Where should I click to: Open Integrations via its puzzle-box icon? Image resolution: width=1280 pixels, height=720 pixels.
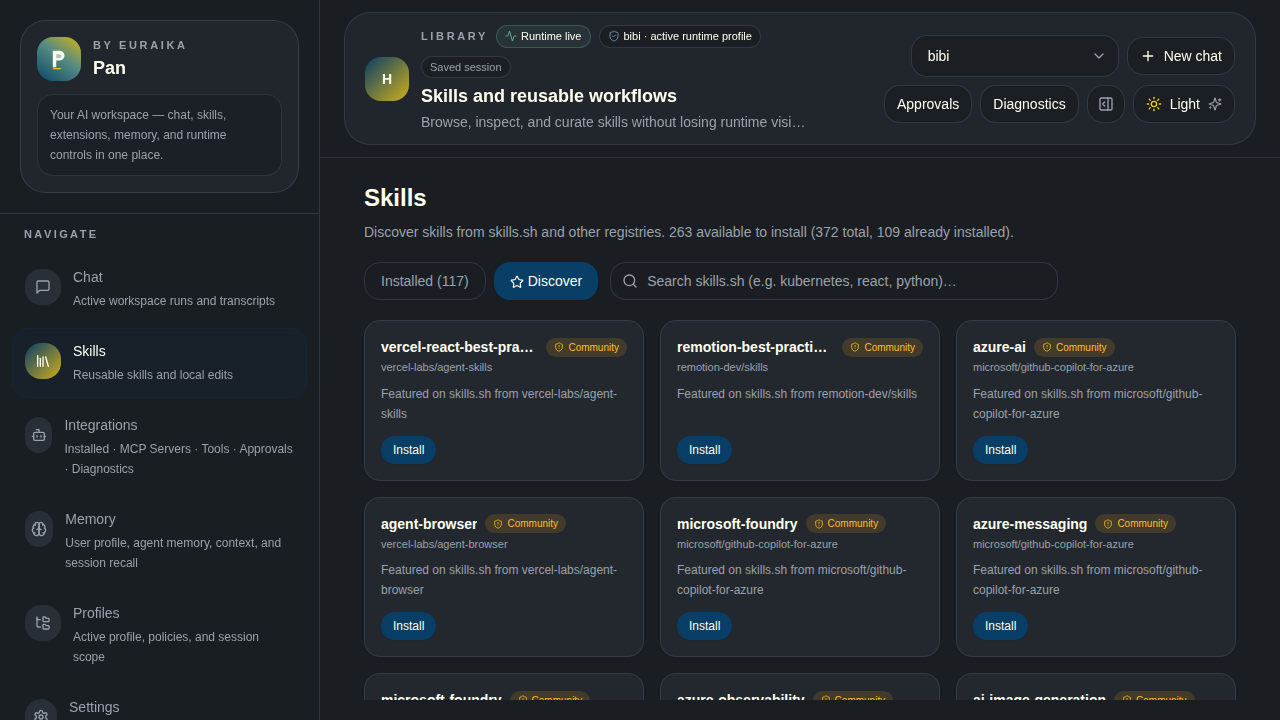click(38, 435)
